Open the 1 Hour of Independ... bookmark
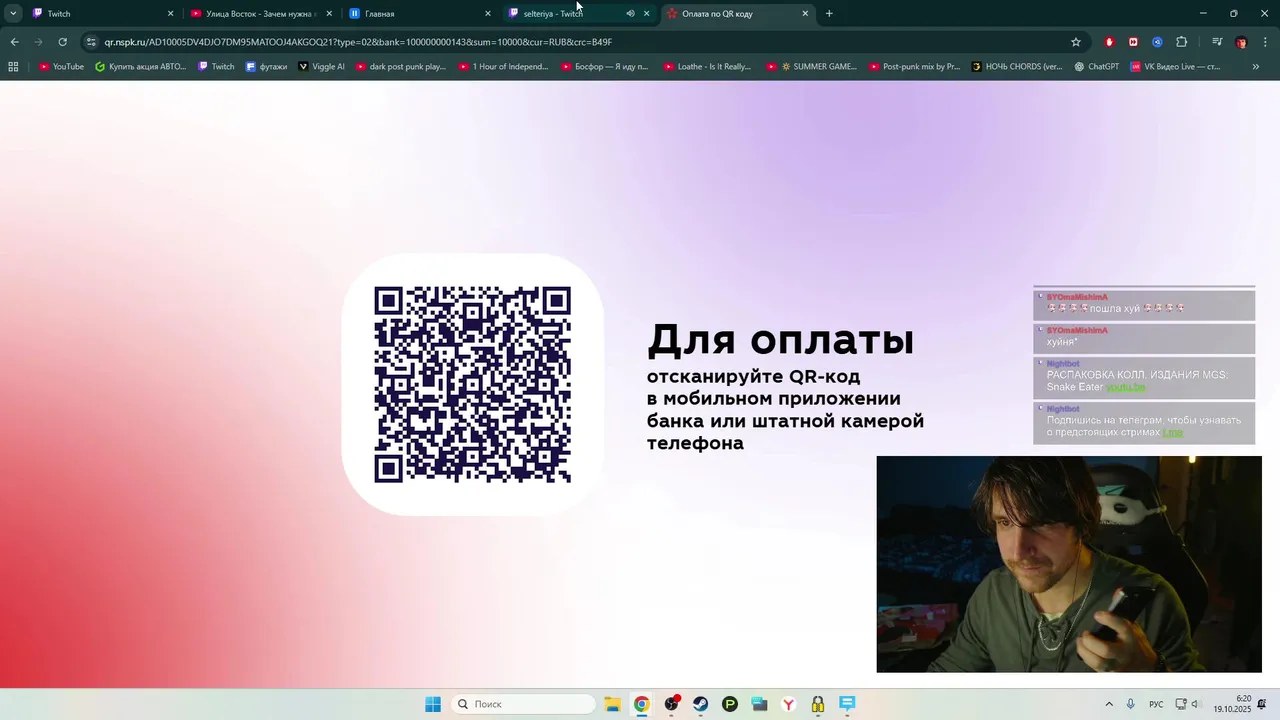 coord(504,67)
